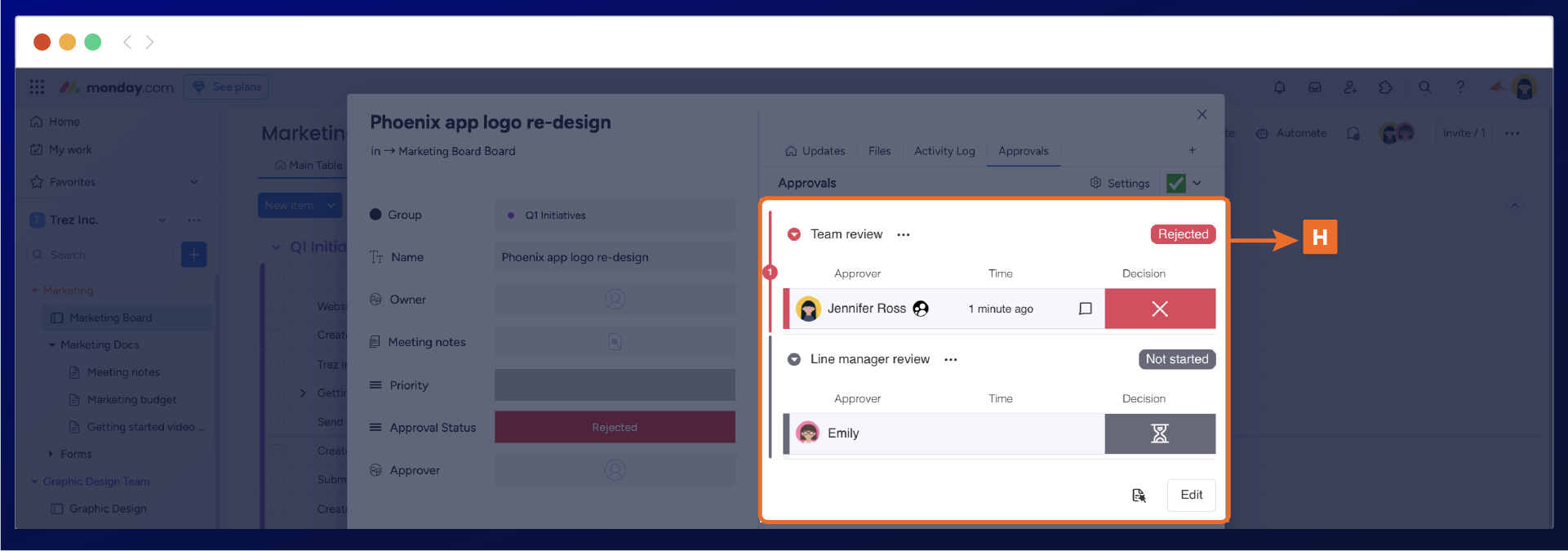
Task: Click the invite members icon
Action: click(1350, 87)
